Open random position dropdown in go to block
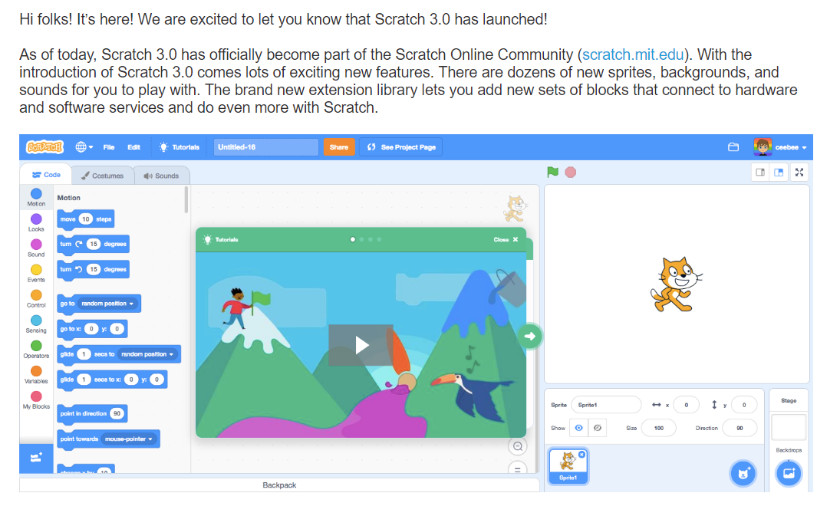Screen dimensions: 830x506 point(108,304)
